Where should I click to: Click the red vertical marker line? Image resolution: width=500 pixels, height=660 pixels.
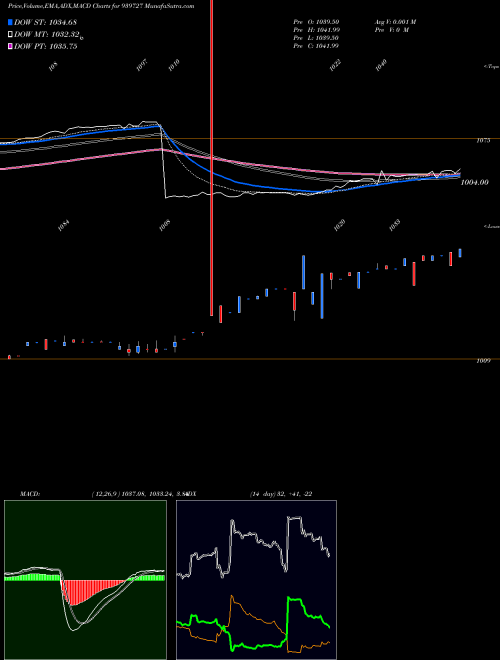(x=212, y=158)
